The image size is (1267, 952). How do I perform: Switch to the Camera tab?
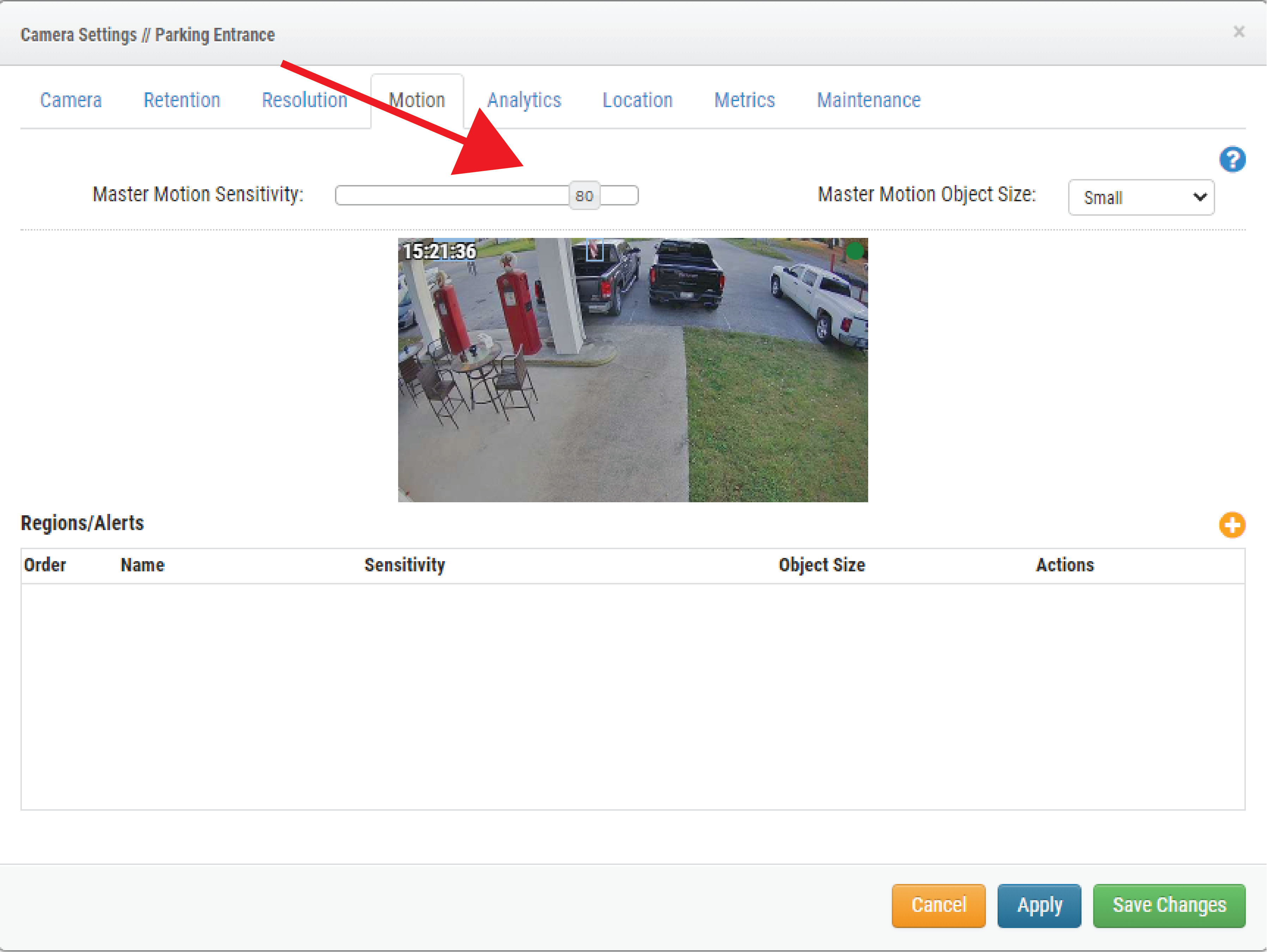point(71,100)
